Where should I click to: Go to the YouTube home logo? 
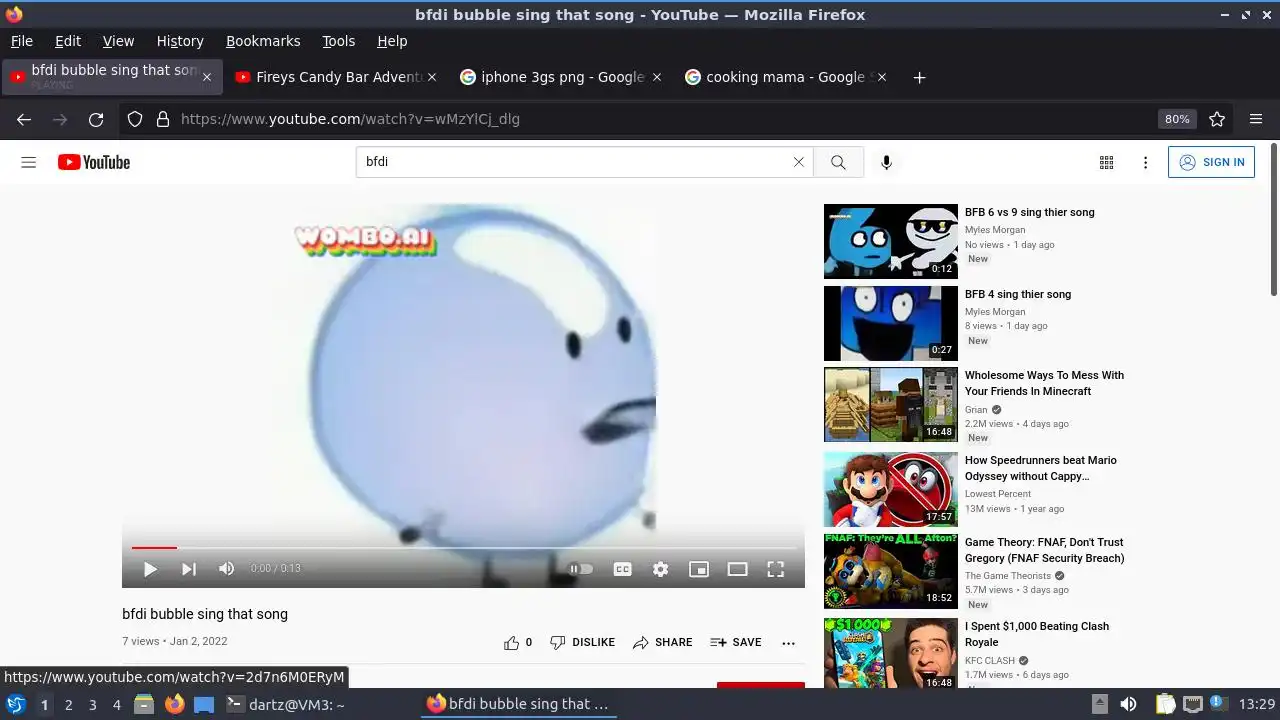click(94, 162)
